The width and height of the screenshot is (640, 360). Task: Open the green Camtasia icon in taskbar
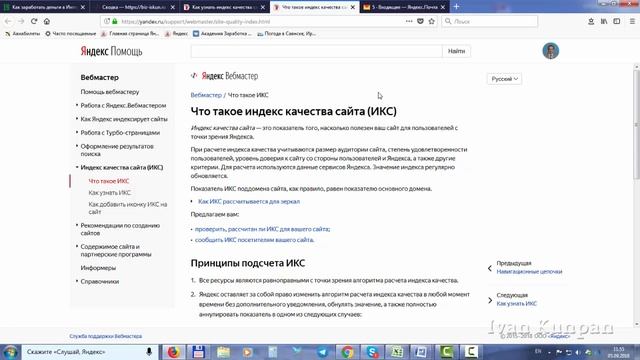446,352
